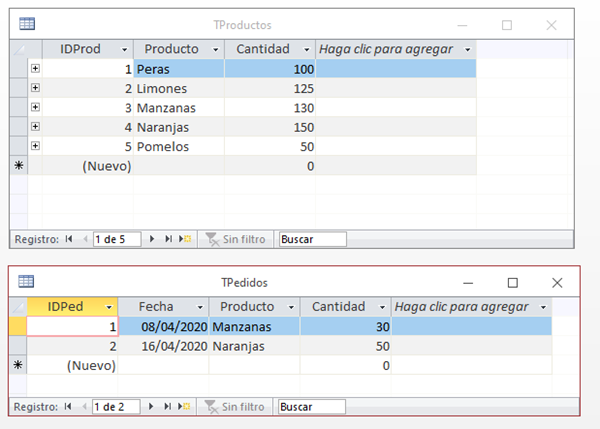Click the TProductos table window icon
Viewport: 600px width, 429px height.
pos(27,24)
